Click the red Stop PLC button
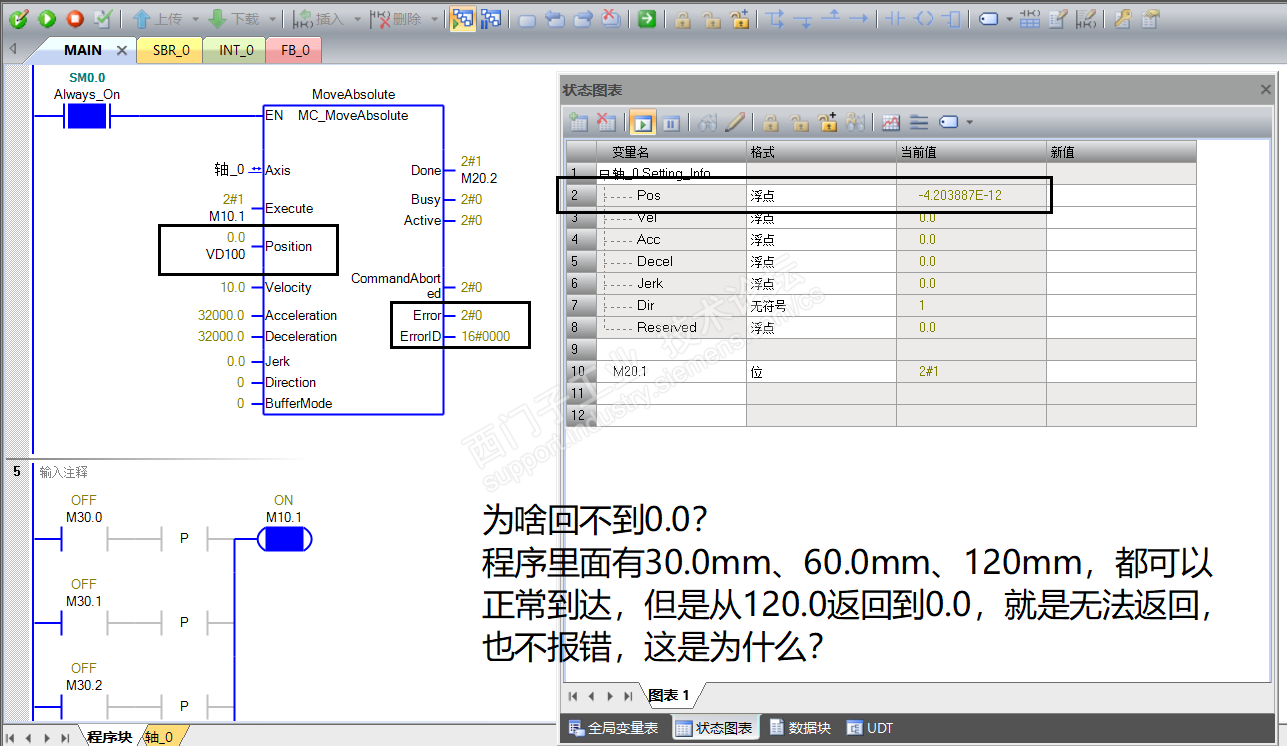Viewport: 1287px width, 746px height. (75, 18)
